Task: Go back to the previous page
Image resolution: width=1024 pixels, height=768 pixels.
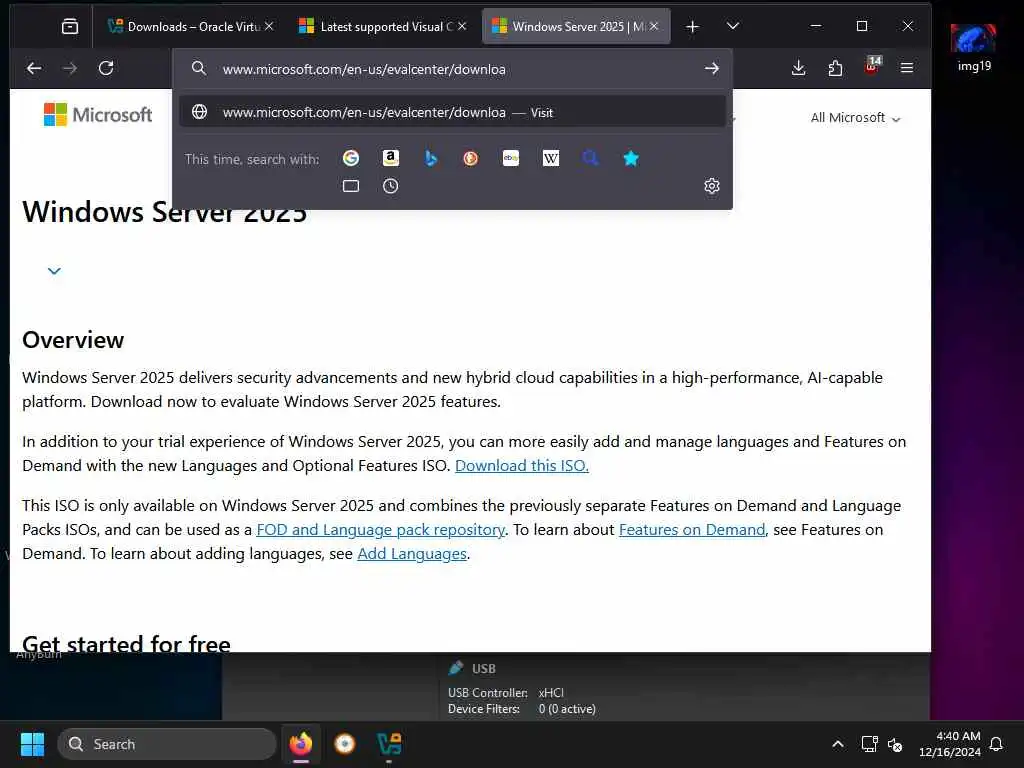Action: pos(34,68)
